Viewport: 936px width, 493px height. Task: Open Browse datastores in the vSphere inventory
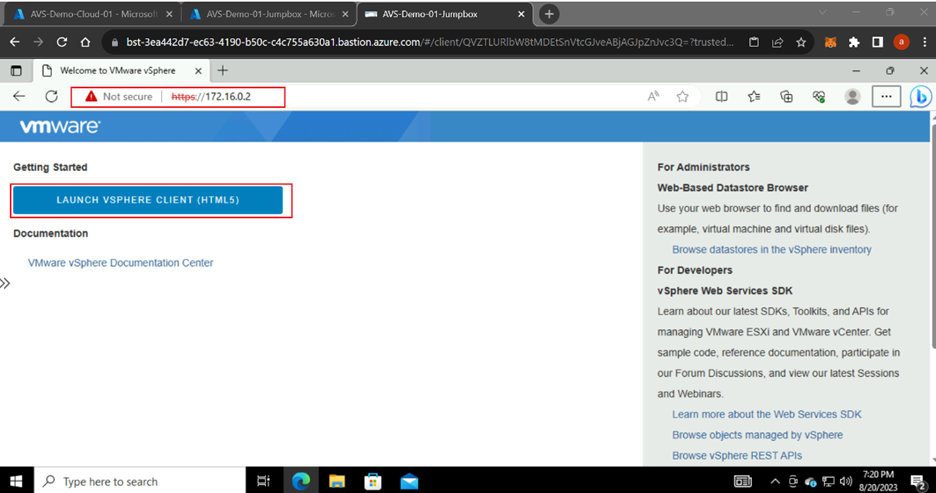[771, 249]
